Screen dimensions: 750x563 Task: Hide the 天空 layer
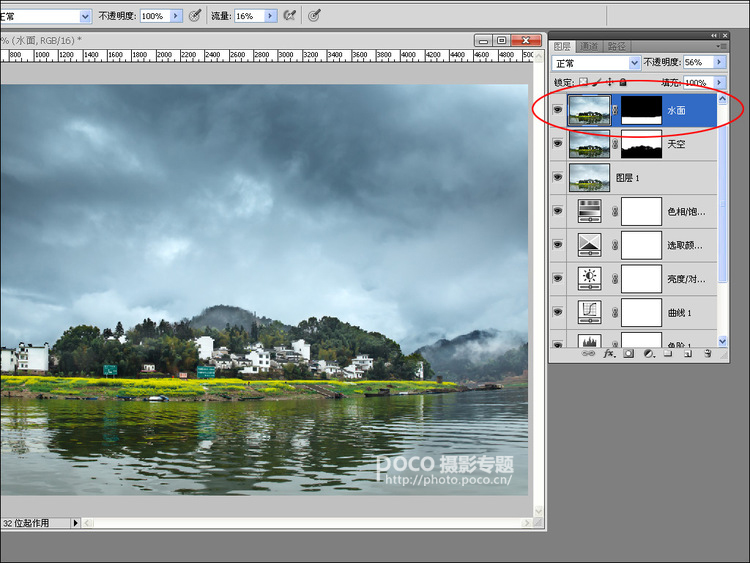[558, 144]
